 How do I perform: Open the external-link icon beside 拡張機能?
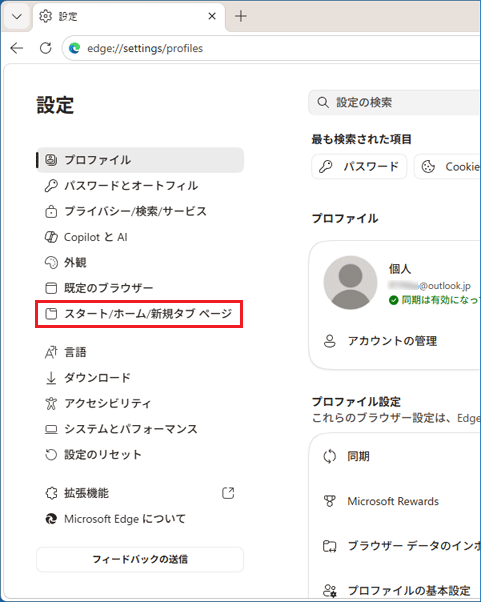228,493
